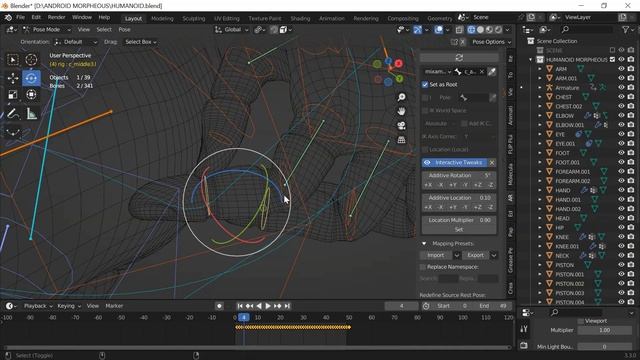Screen dimensions: 640x360
Task: Open the Edit menu
Action: click(x=36, y=18)
